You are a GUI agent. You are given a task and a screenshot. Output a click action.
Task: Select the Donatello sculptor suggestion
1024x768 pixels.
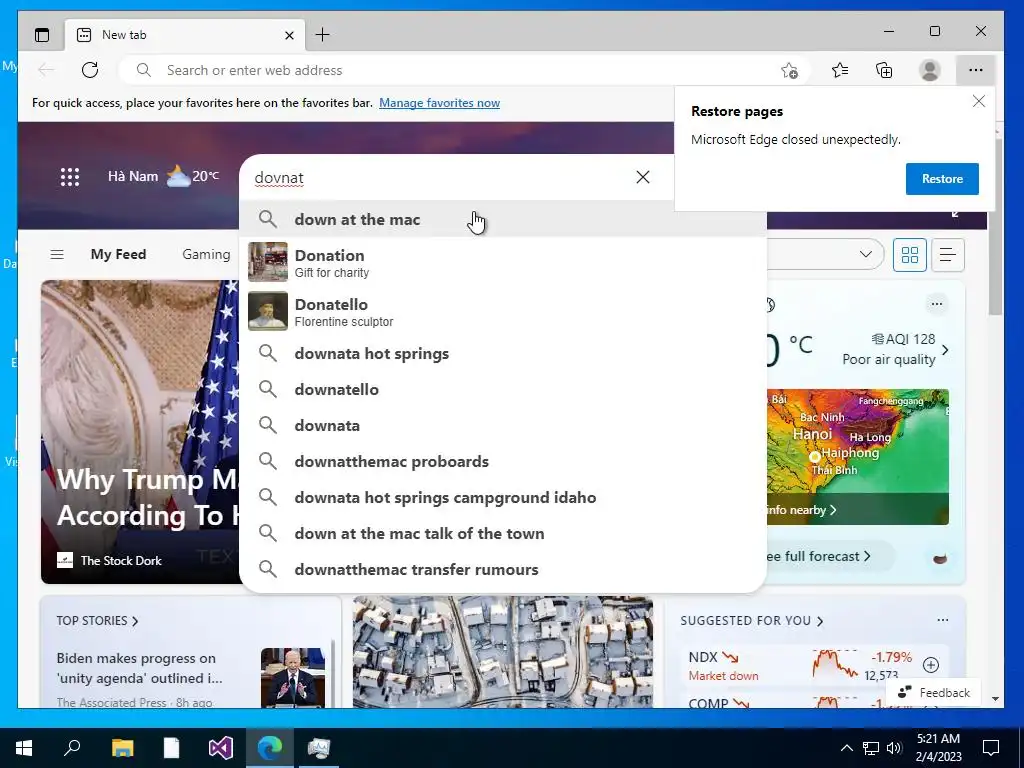503,312
